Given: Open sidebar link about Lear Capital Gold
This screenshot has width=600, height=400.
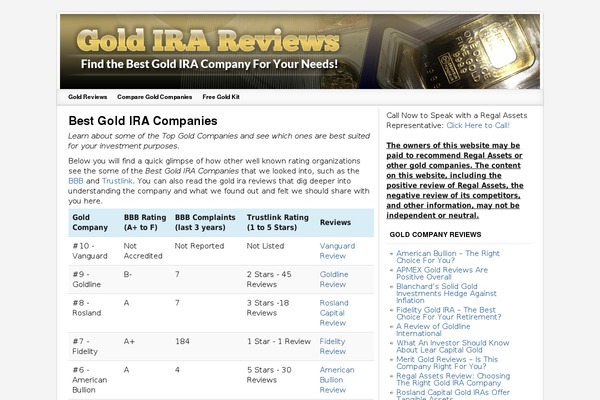Looking at the screenshot, I should point(453,346).
